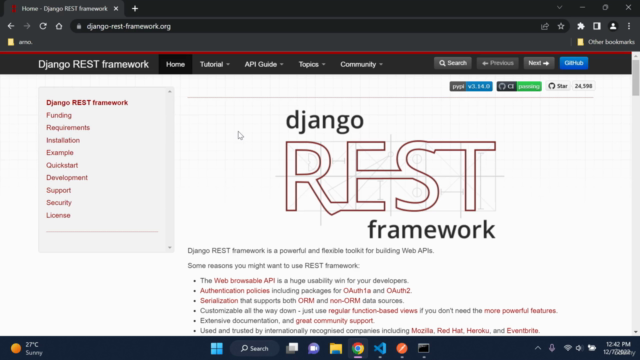The height and width of the screenshot is (360, 640).
Task: Open Windows Start menu
Action: [x=217, y=349]
